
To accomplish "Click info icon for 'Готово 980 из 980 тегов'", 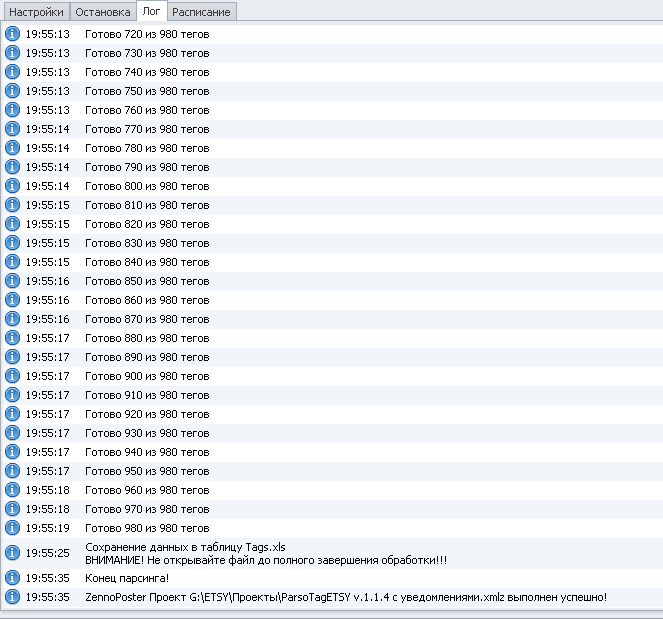I will click(x=12, y=528).
